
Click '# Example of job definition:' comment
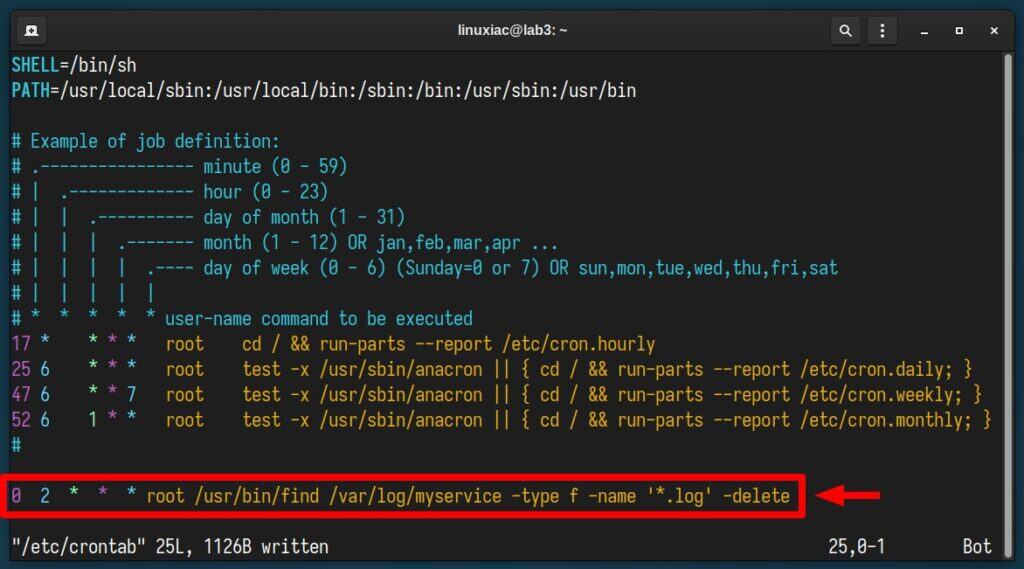tap(145, 141)
